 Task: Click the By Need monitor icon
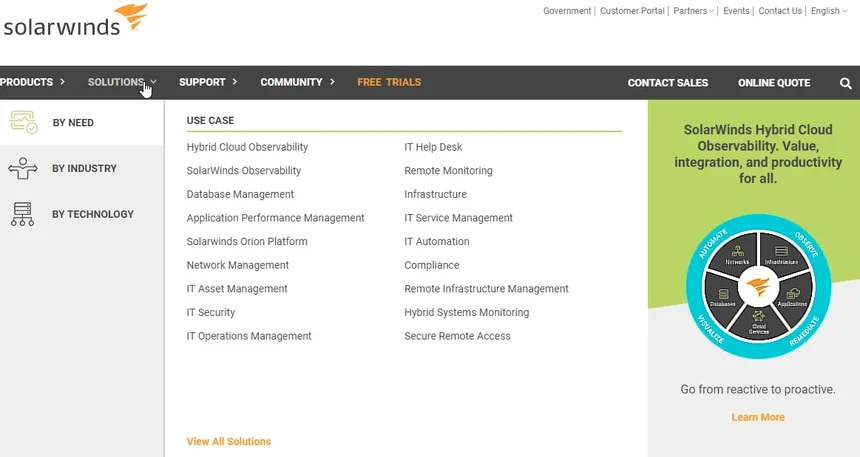pos(24,122)
